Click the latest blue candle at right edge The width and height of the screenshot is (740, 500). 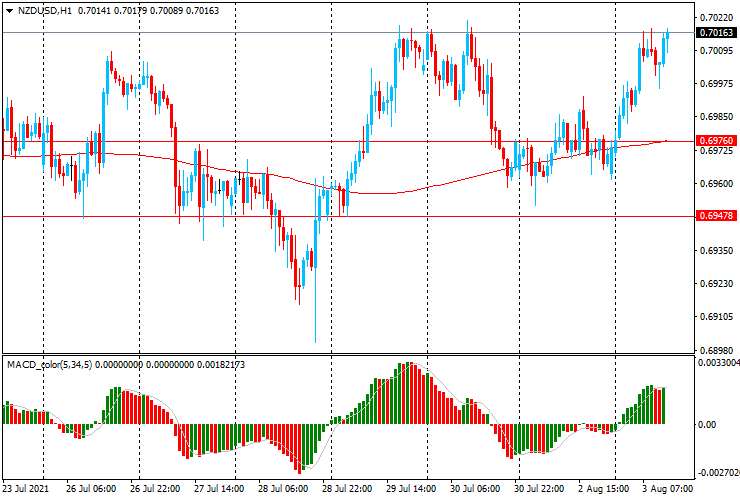point(666,46)
